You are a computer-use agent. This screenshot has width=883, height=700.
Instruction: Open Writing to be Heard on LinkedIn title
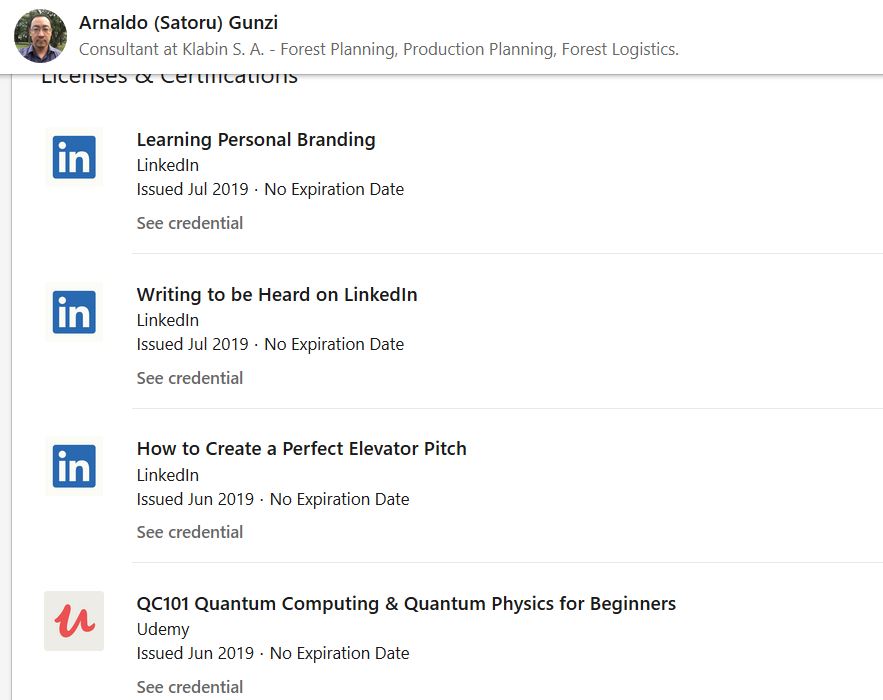point(277,295)
